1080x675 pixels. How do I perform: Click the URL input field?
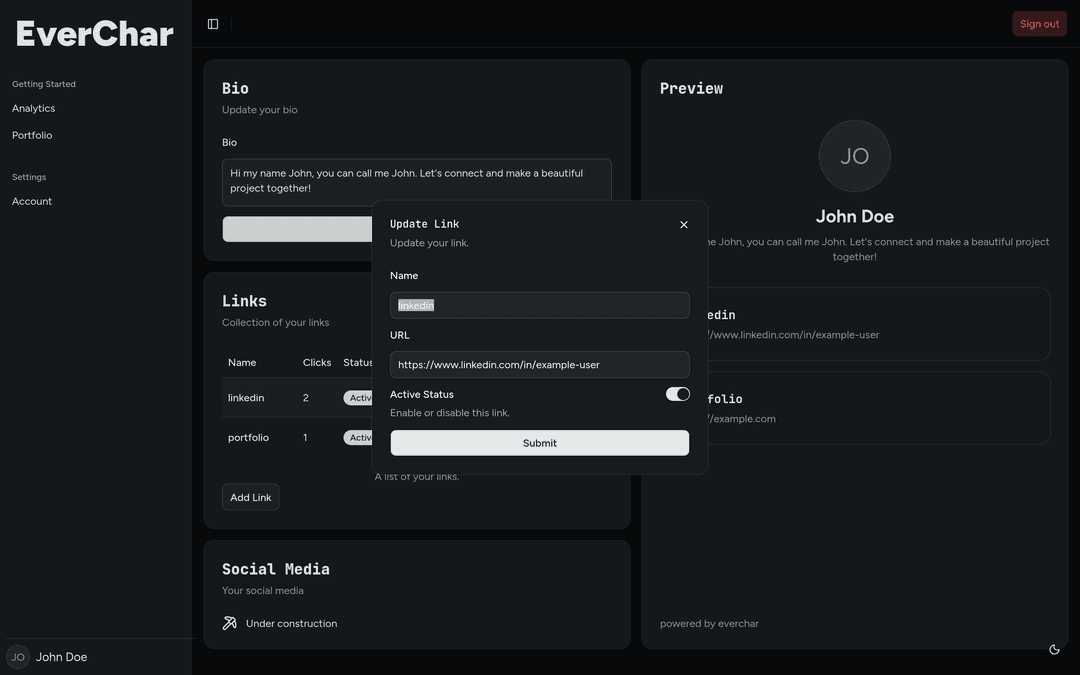click(x=539, y=364)
